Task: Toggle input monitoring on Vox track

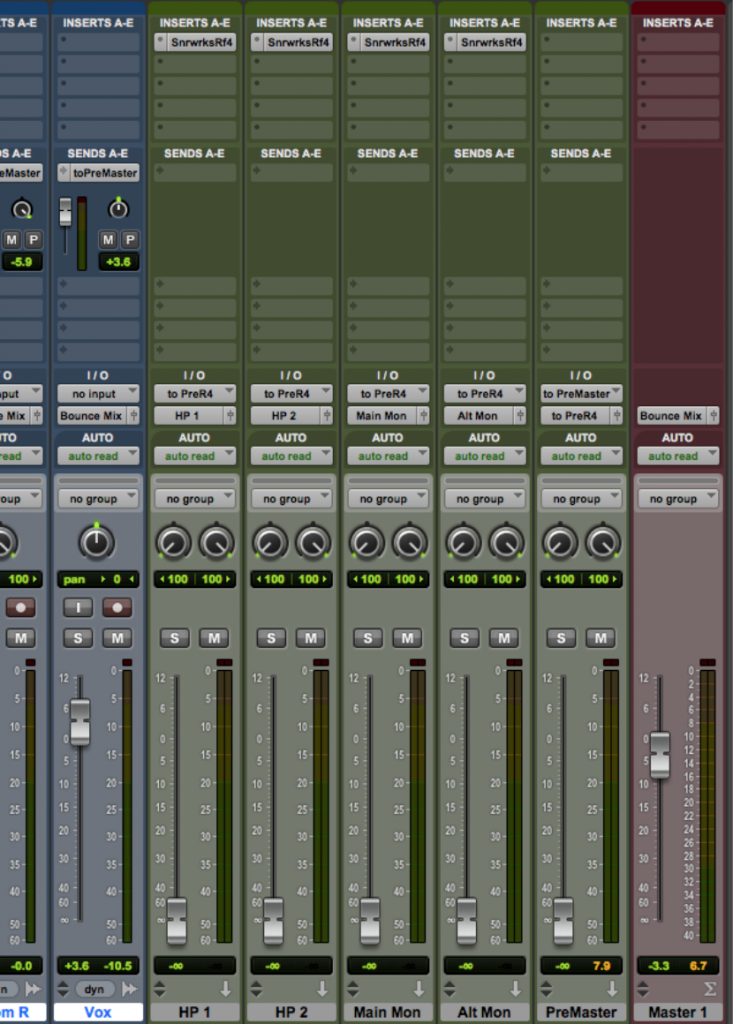Action: pos(78,607)
